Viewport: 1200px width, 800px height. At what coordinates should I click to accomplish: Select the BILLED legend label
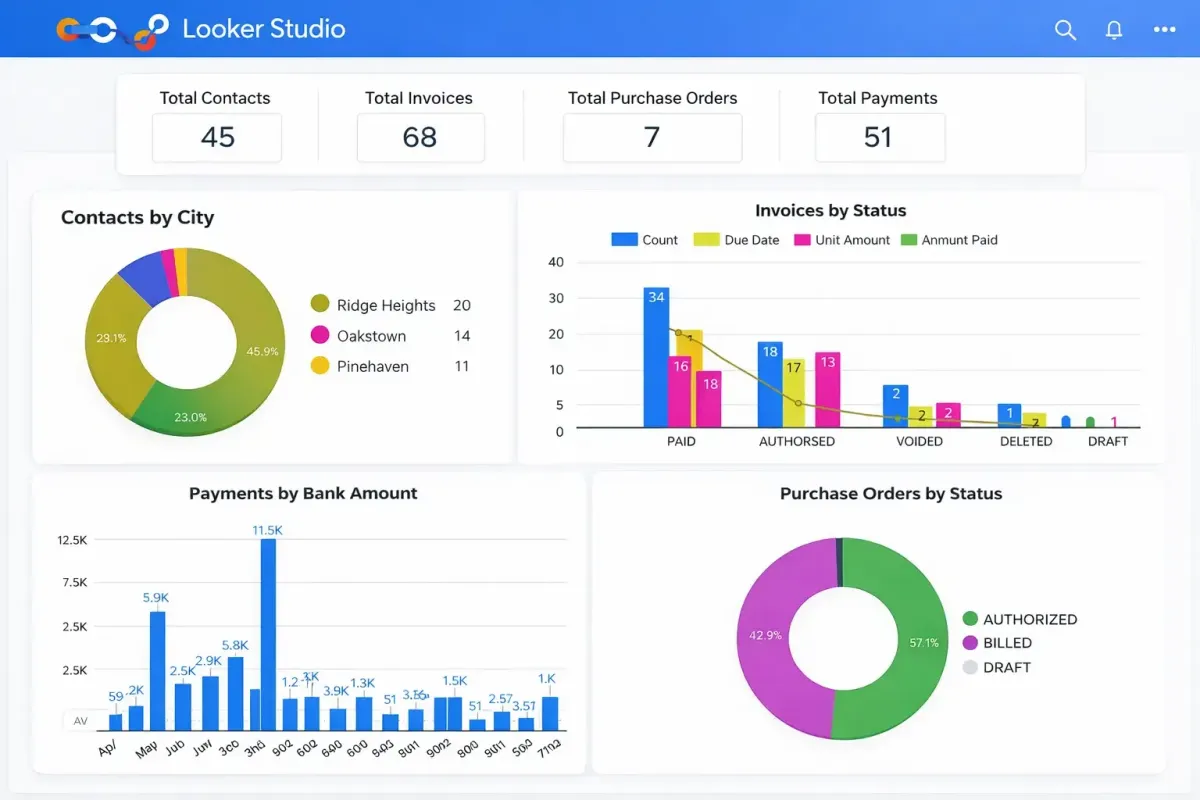pos(1007,643)
